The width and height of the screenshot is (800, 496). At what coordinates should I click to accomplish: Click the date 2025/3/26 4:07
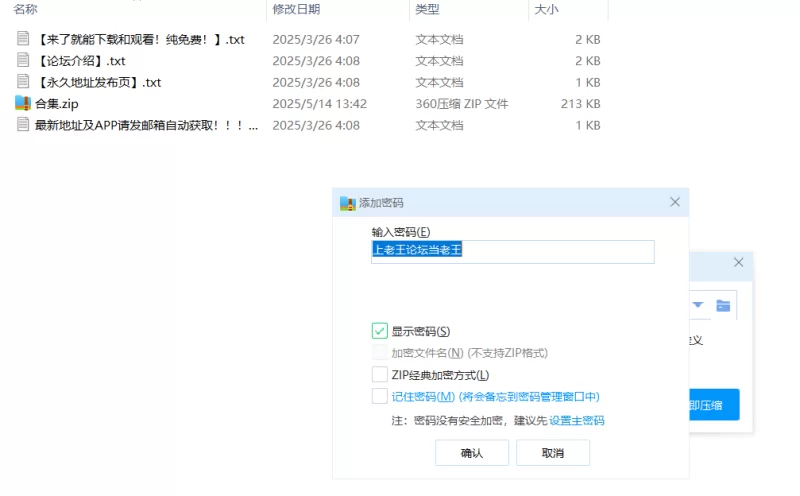tap(316, 39)
